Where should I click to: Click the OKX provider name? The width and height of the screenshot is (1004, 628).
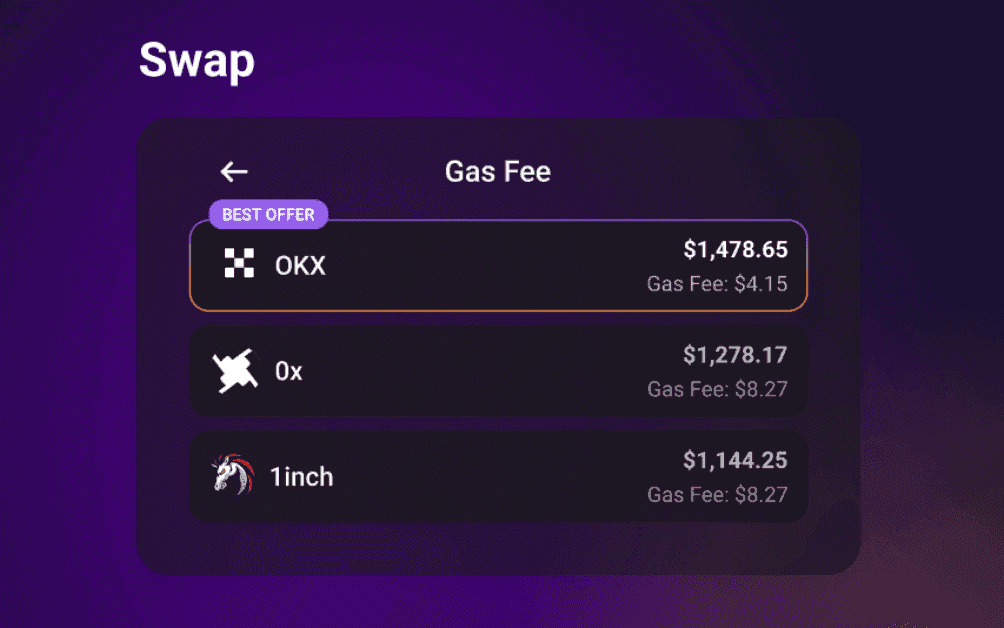pyautogui.click(x=300, y=266)
